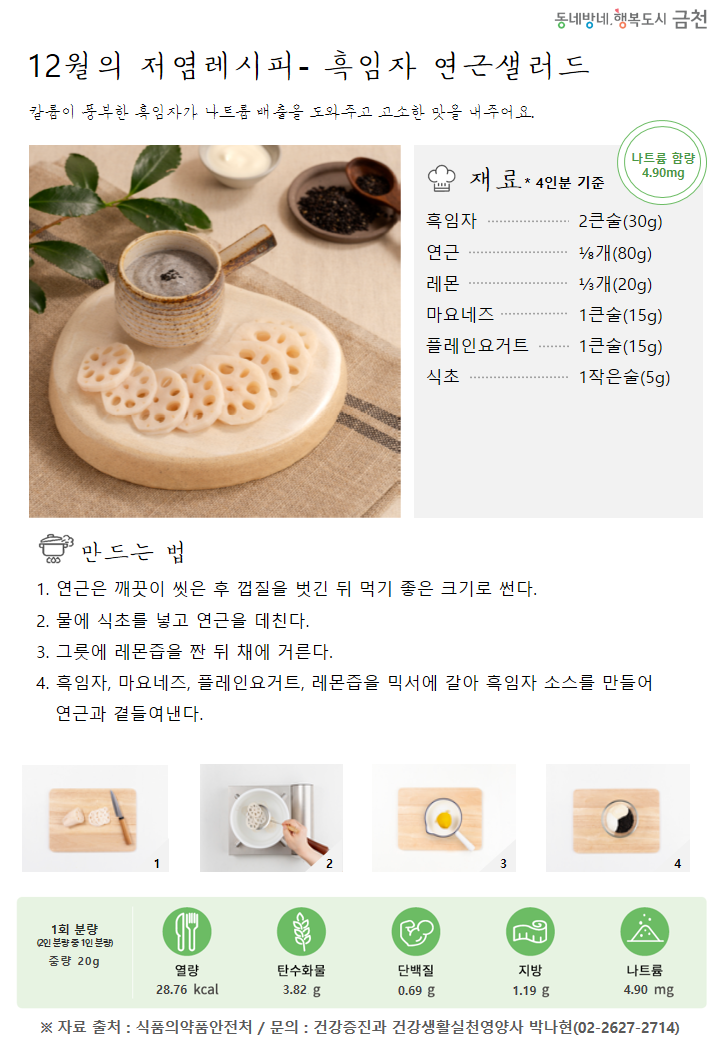
Task: Click the wheat carbohydrate icon
Action: (x=301, y=931)
